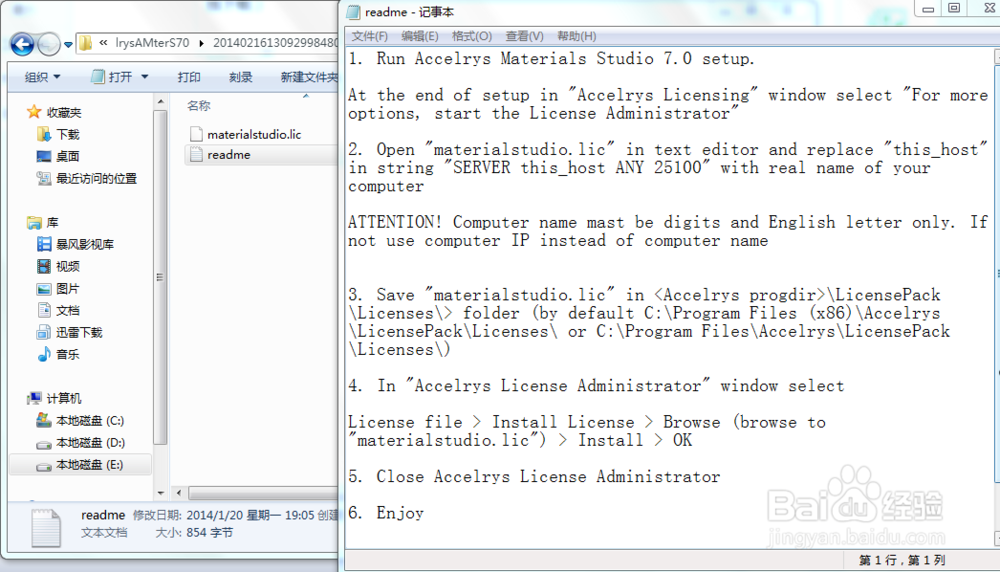Open the recent pages history dropdown arrow
Viewport: 1000px width, 572px height.
point(68,45)
